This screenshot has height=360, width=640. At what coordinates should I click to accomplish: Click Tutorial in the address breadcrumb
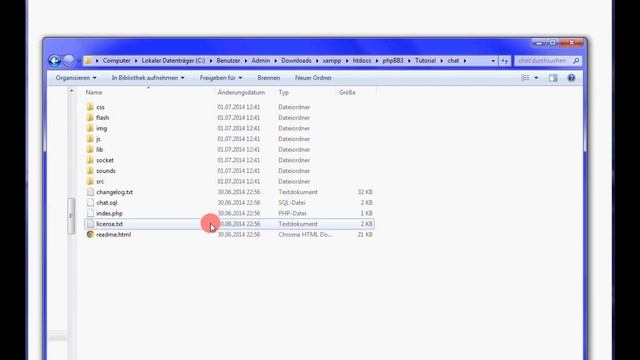pos(425,61)
